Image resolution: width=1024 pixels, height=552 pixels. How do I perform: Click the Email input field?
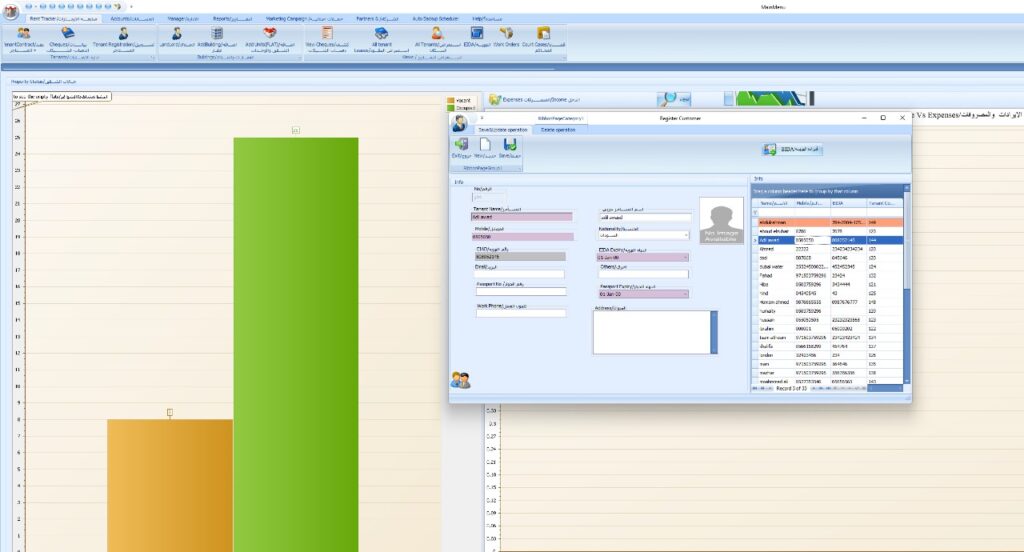pos(520,274)
